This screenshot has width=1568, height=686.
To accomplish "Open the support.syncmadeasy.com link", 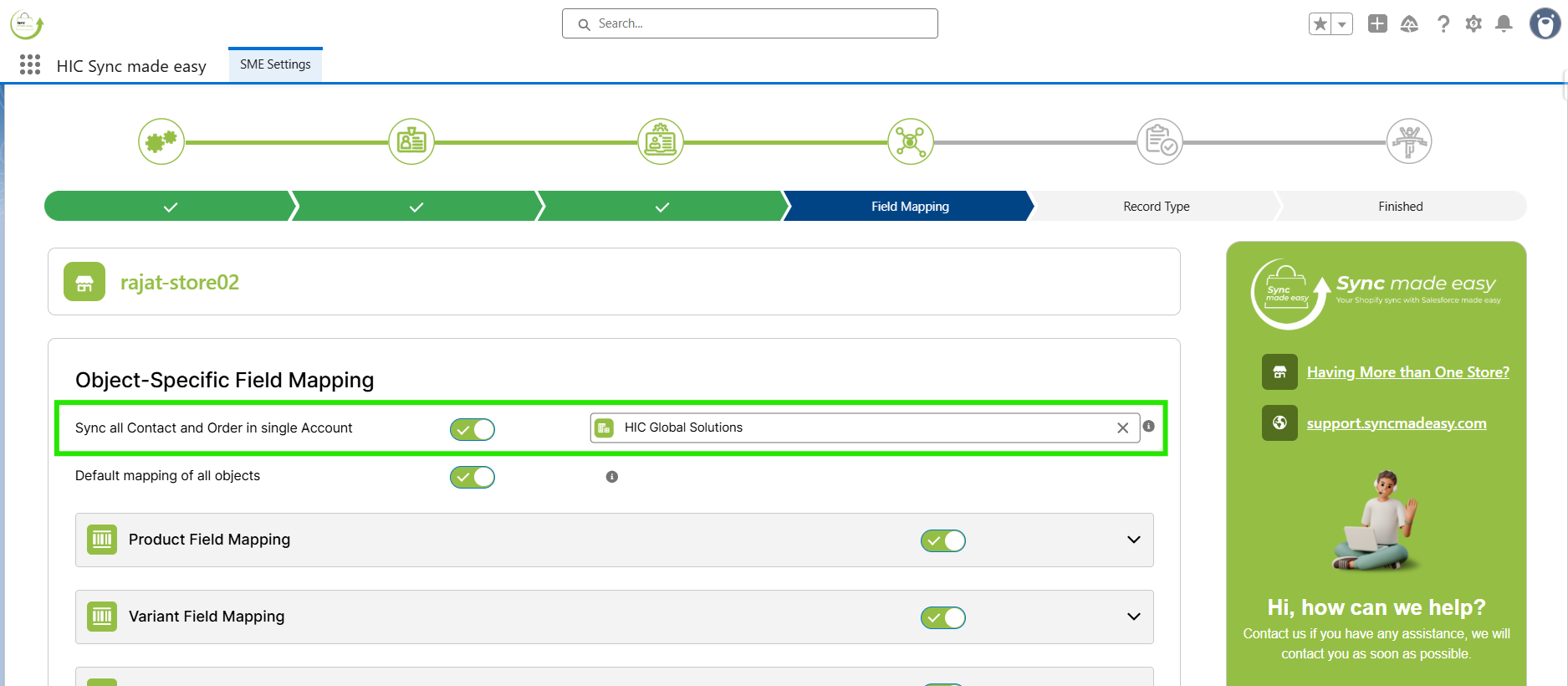I will coord(1397,423).
